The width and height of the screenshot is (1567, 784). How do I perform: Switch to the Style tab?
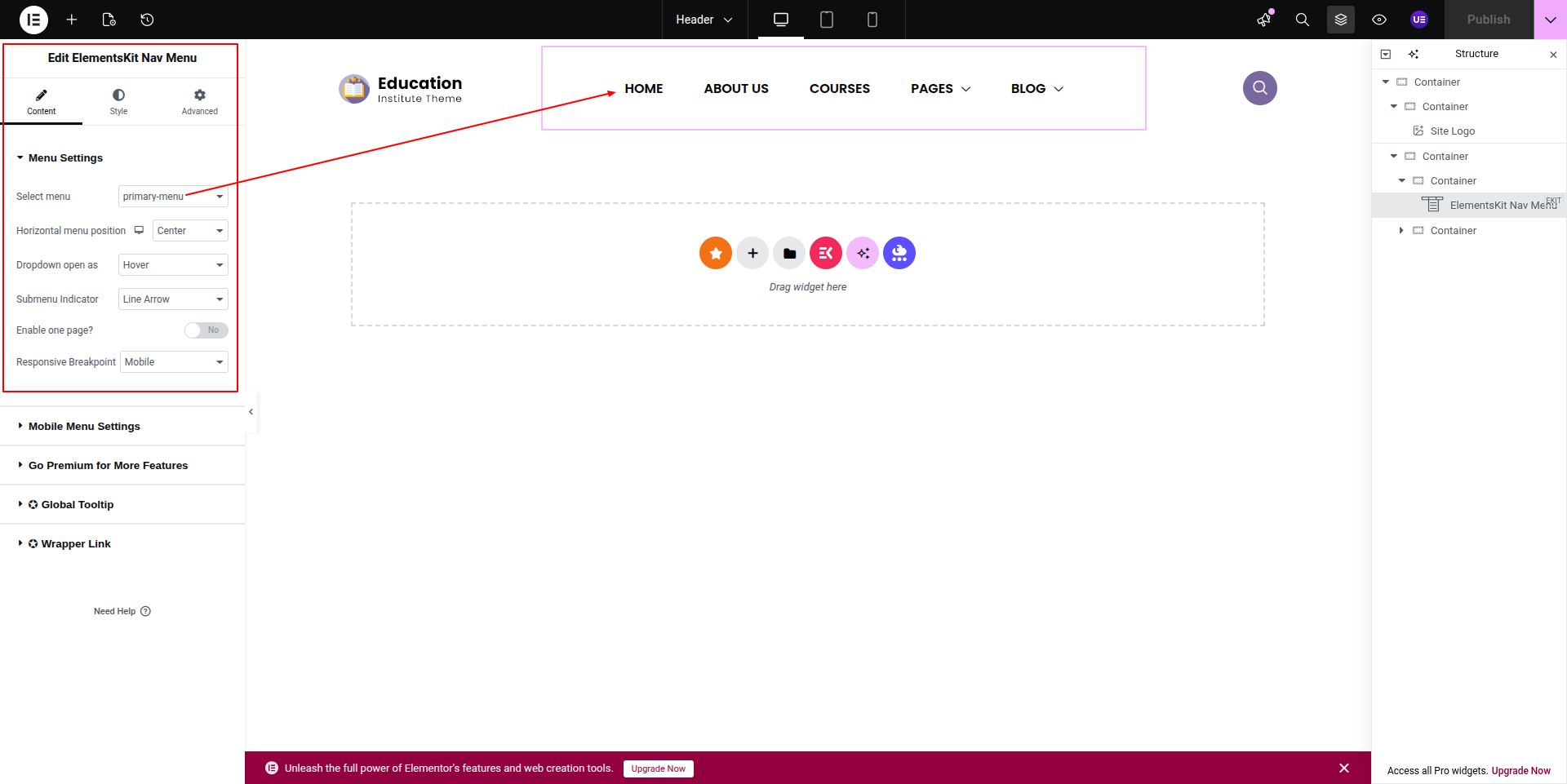click(x=118, y=102)
